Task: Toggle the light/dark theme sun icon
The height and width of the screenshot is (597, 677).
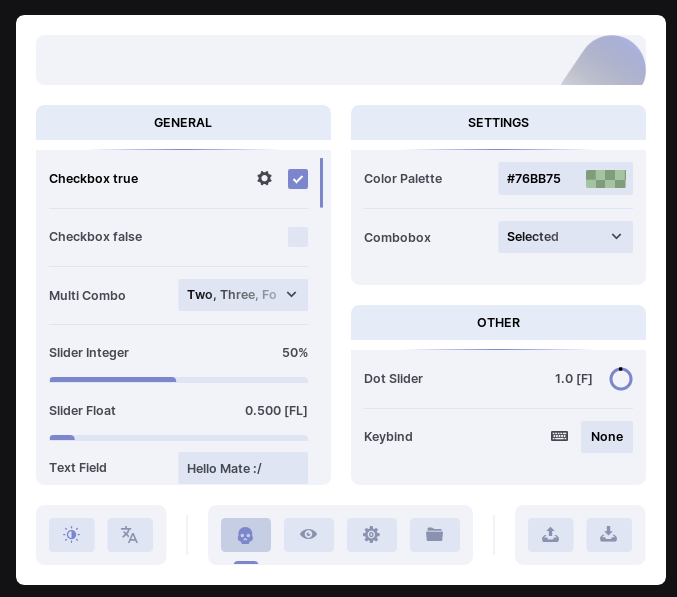Action: coord(72,535)
